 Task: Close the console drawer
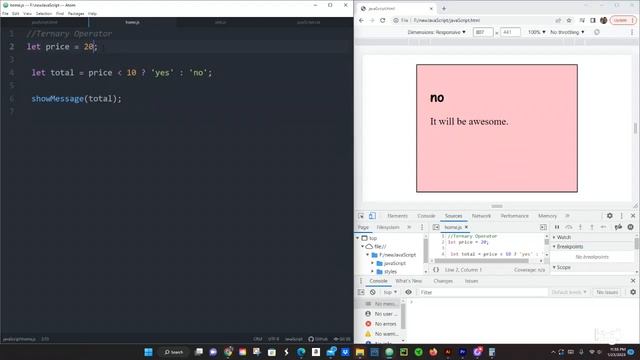tap(633, 281)
